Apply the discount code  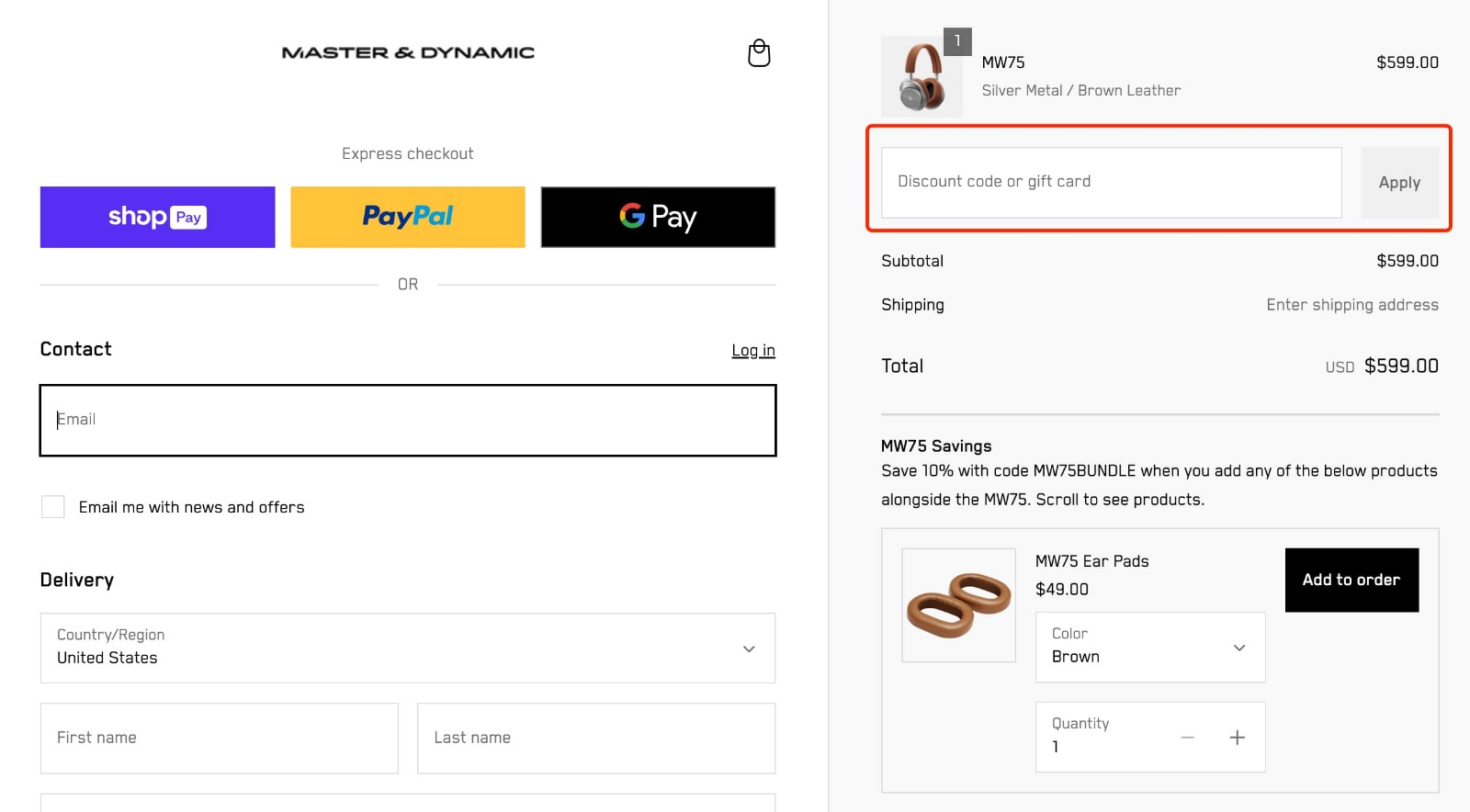tap(1399, 182)
